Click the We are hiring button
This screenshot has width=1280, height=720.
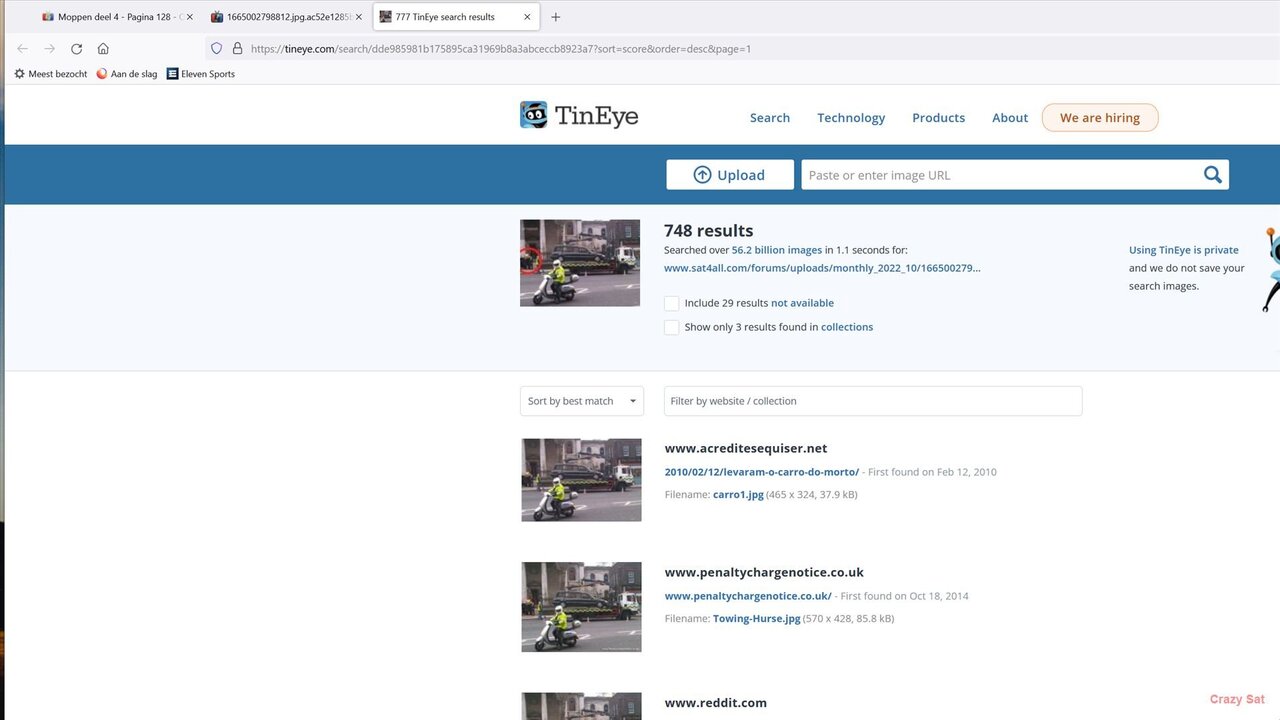click(1100, 117)
